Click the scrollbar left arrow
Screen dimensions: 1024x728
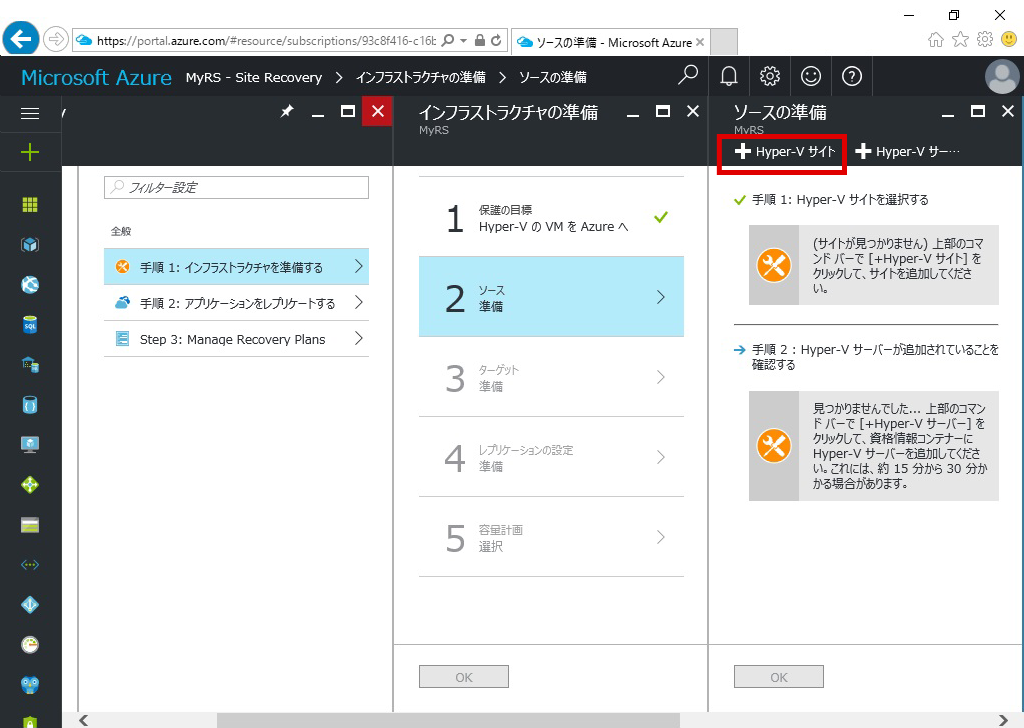(84, 720)
